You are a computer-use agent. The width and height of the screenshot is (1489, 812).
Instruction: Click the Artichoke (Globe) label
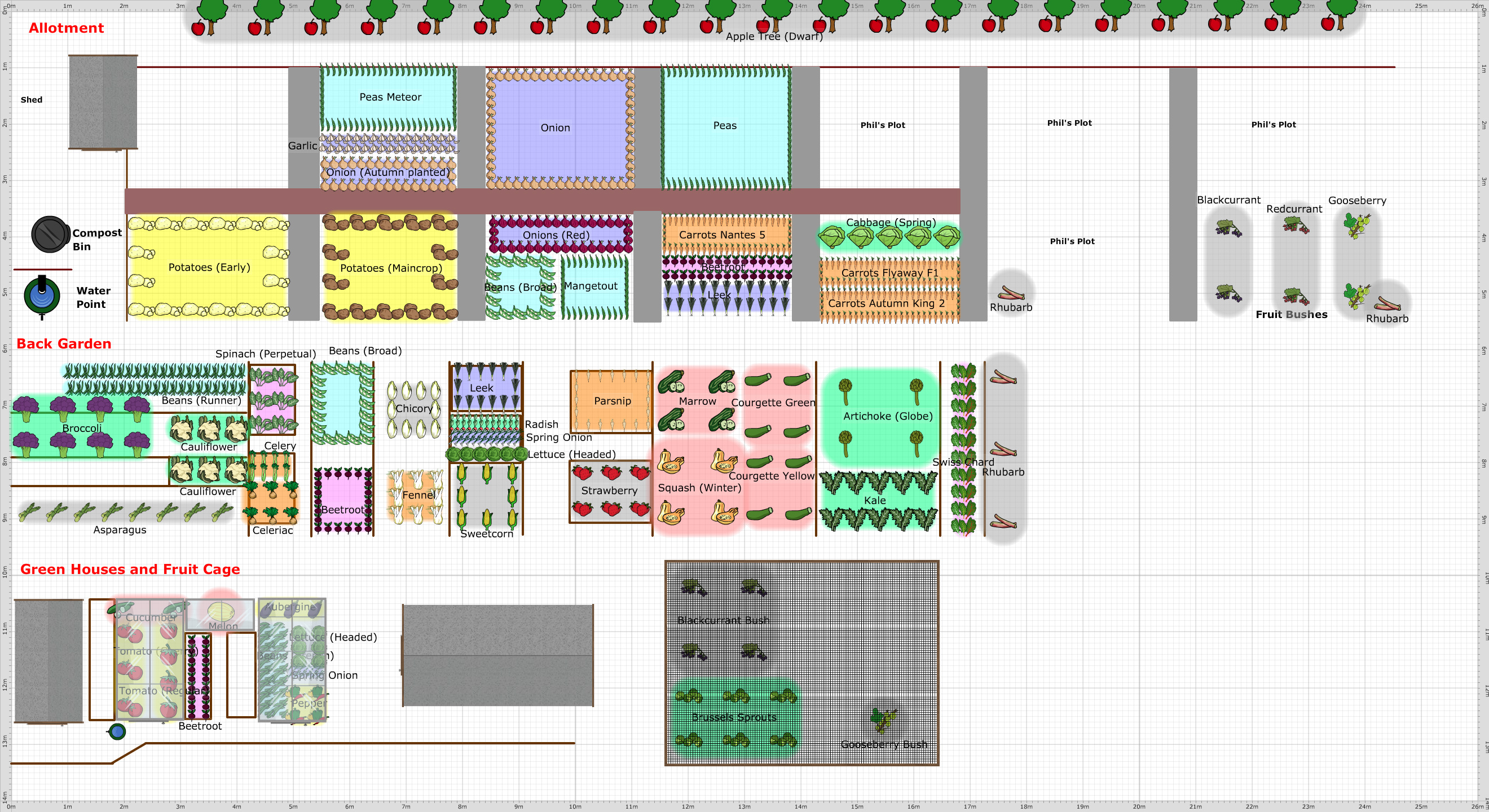[x=888, y=416]
